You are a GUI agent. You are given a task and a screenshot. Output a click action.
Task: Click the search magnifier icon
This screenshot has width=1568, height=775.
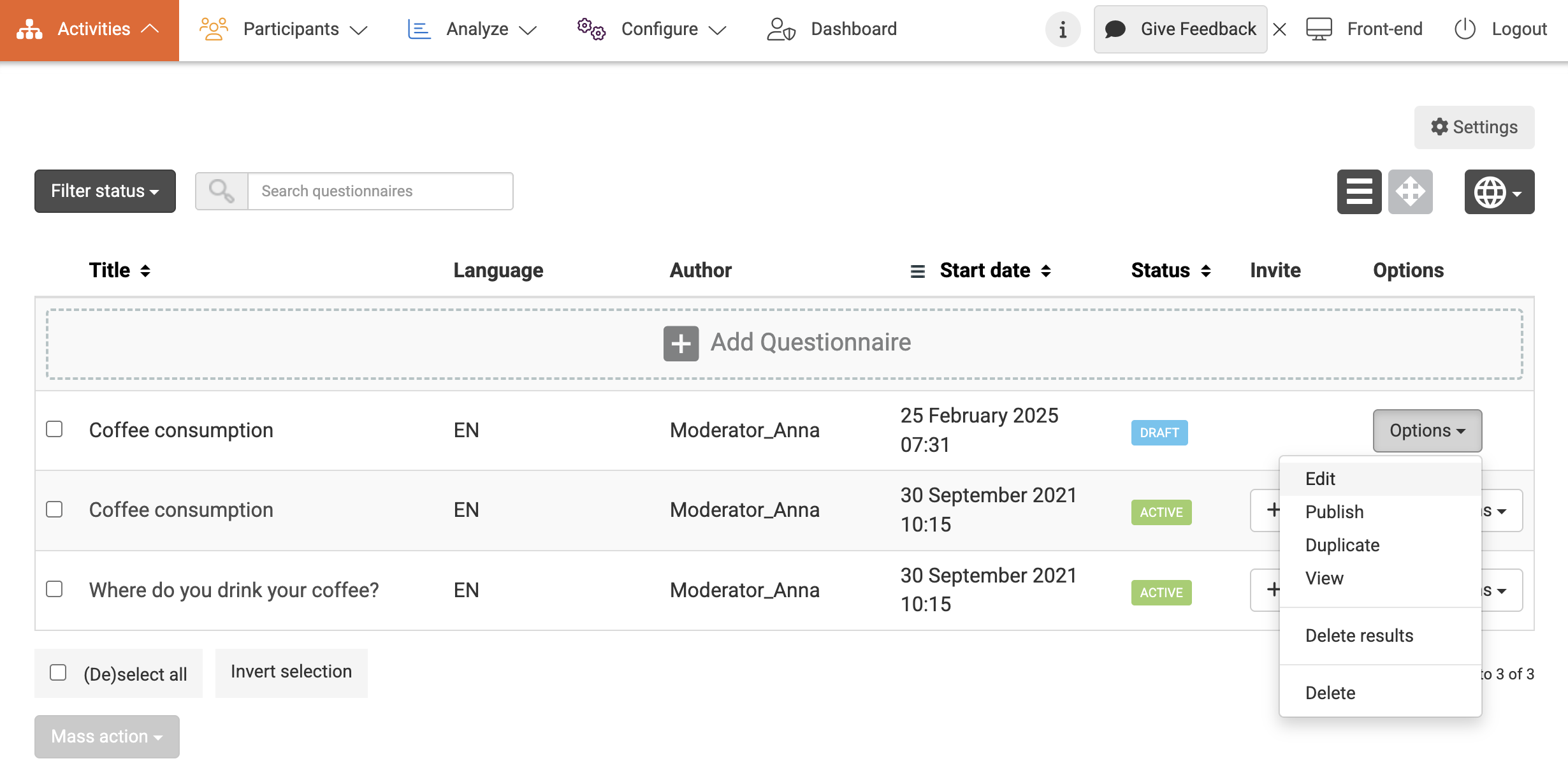221,191
